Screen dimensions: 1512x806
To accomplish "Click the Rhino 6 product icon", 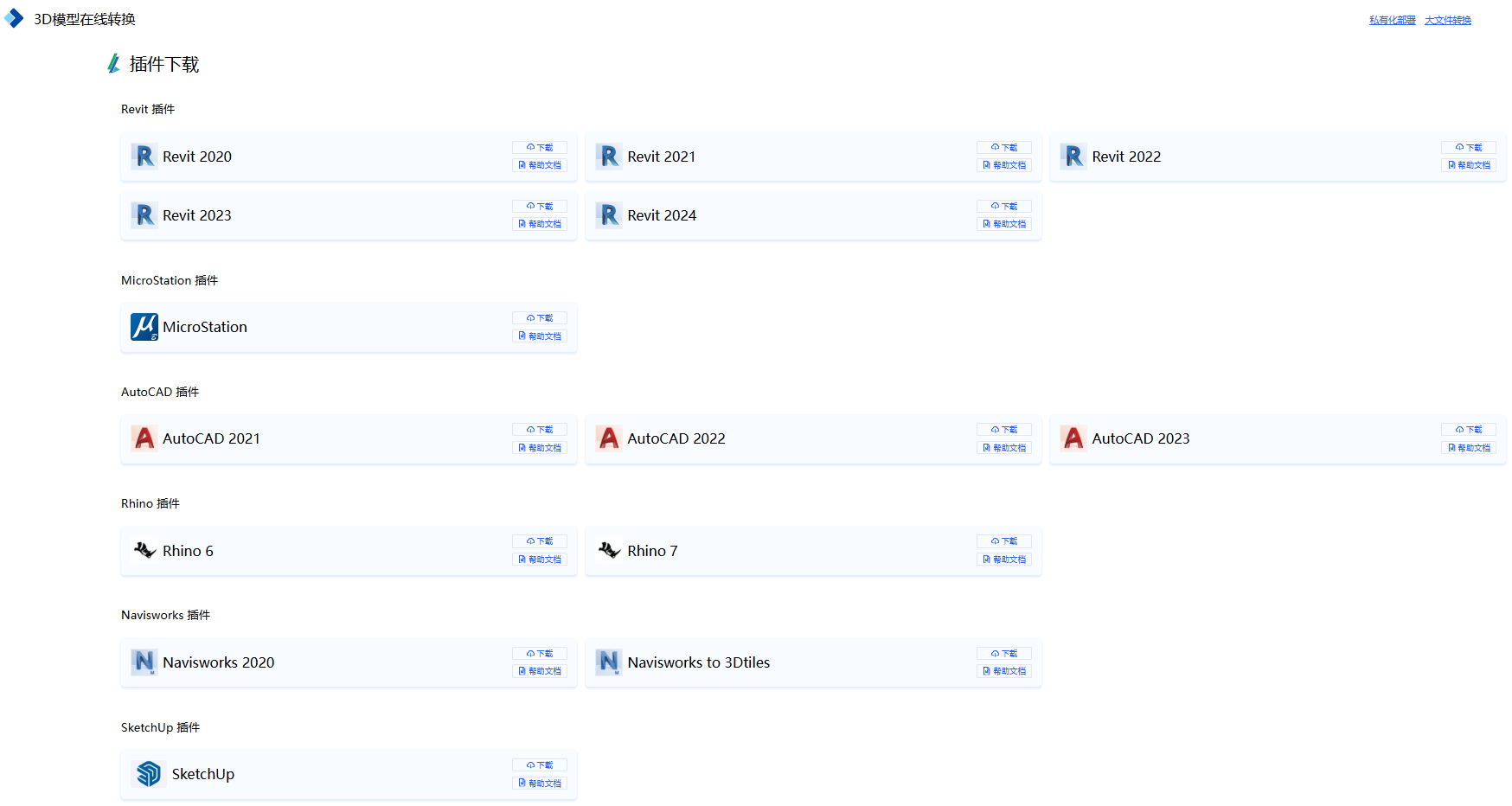I will tap(144, 550).
